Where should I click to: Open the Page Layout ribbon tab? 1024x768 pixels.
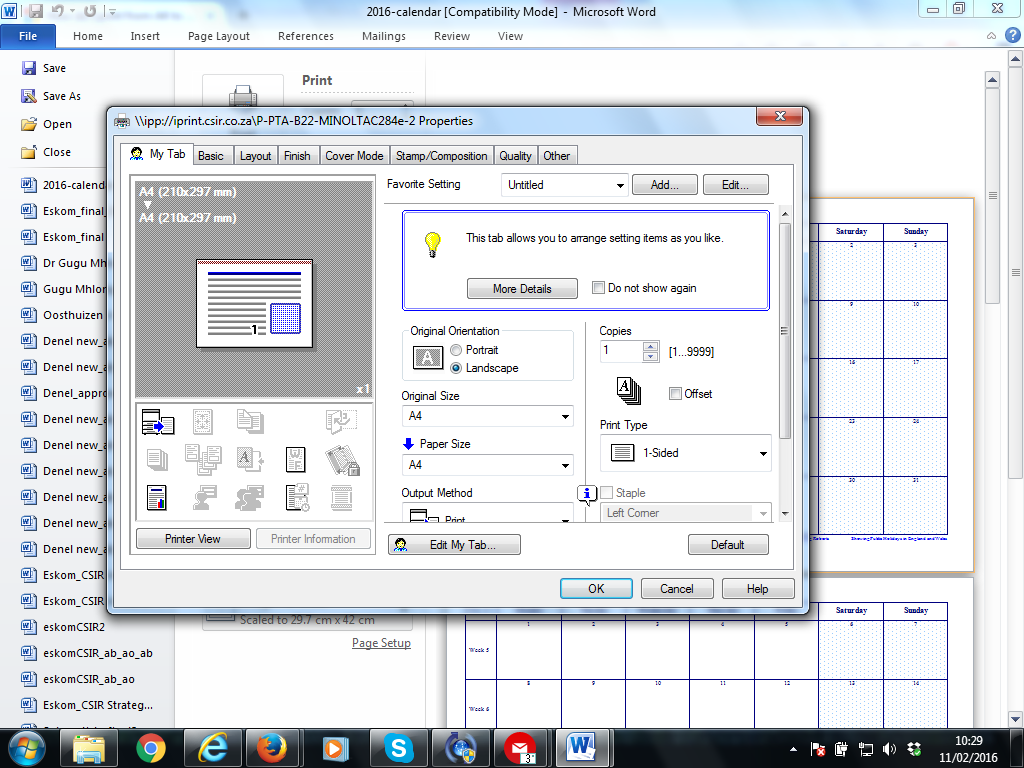[219, 36]
